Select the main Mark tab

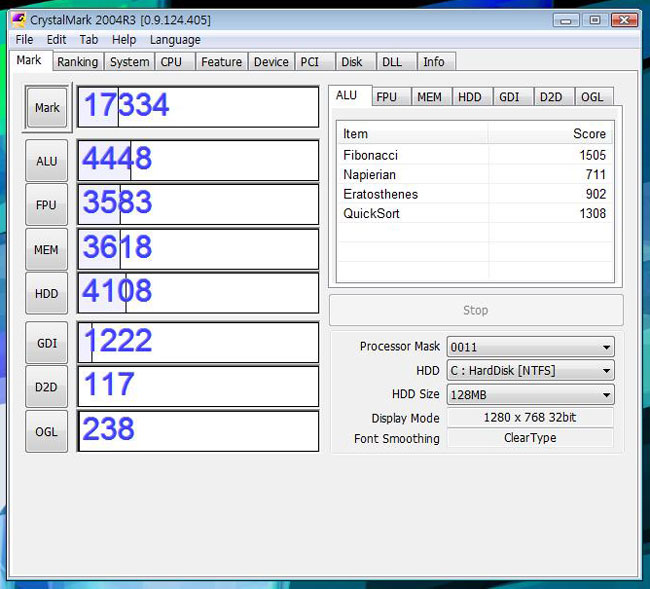click(x=29, y=61)
